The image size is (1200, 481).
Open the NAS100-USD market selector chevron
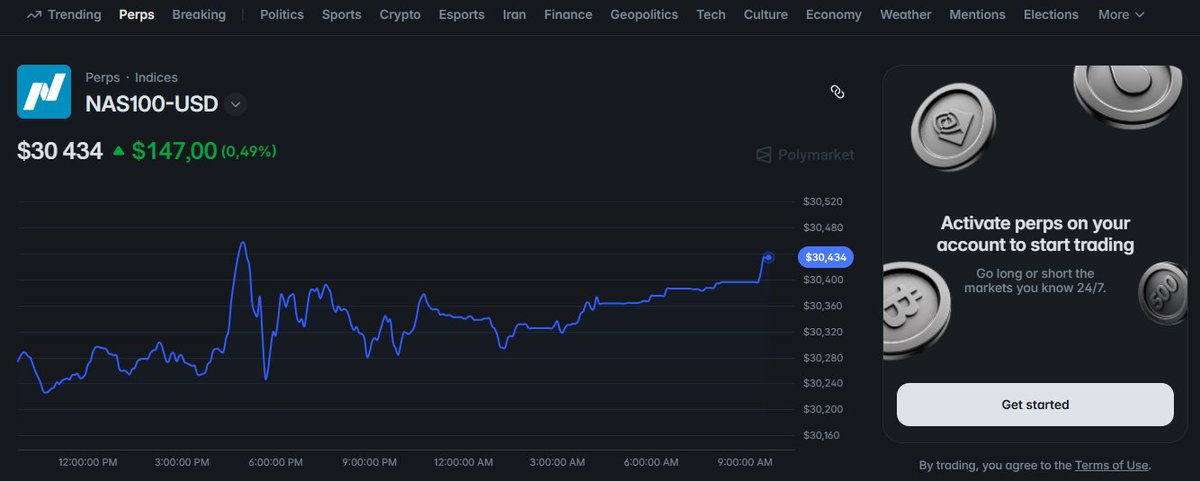pos(235,104)
